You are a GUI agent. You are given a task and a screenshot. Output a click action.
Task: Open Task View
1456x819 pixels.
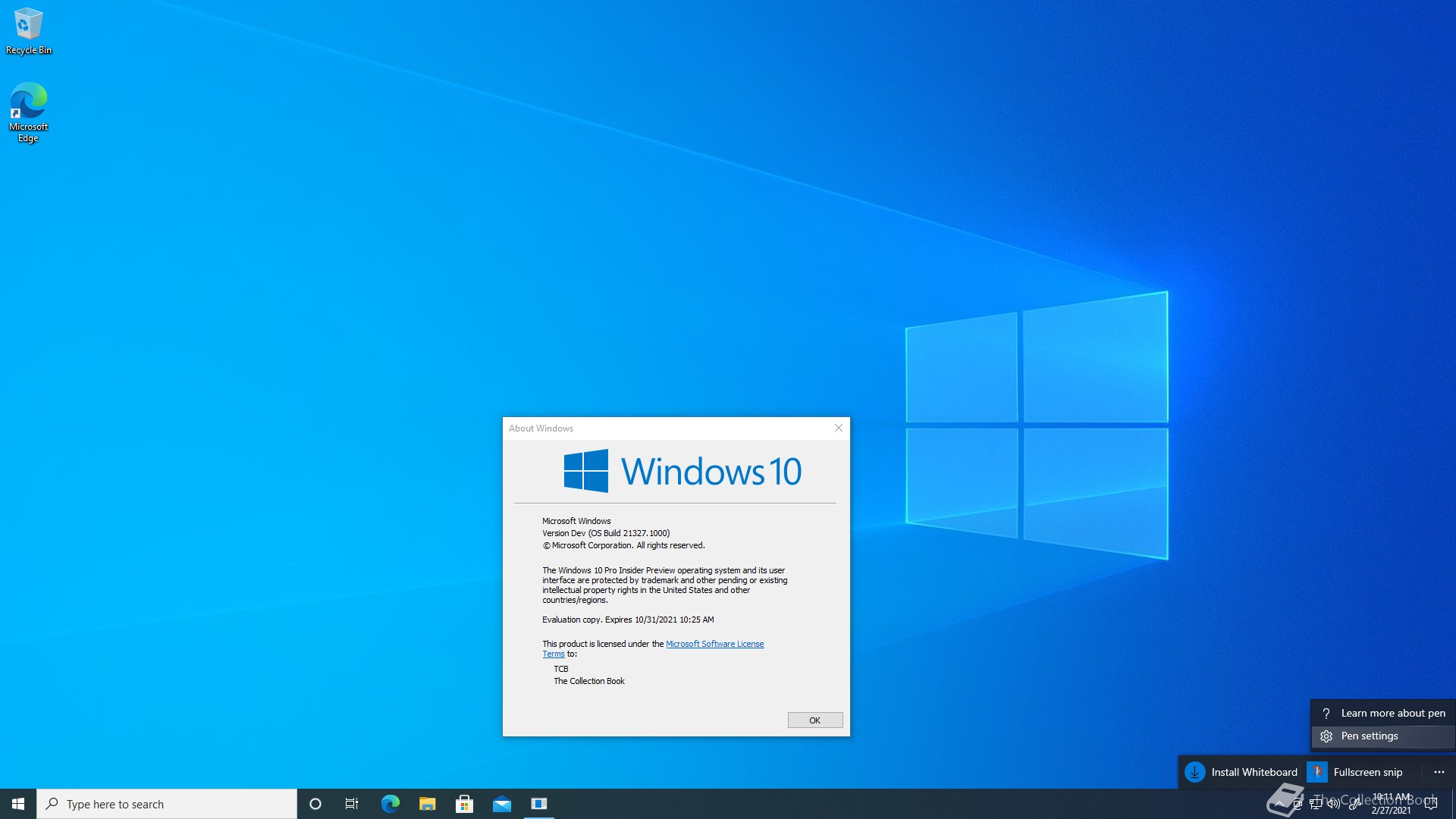click(352, 804)
